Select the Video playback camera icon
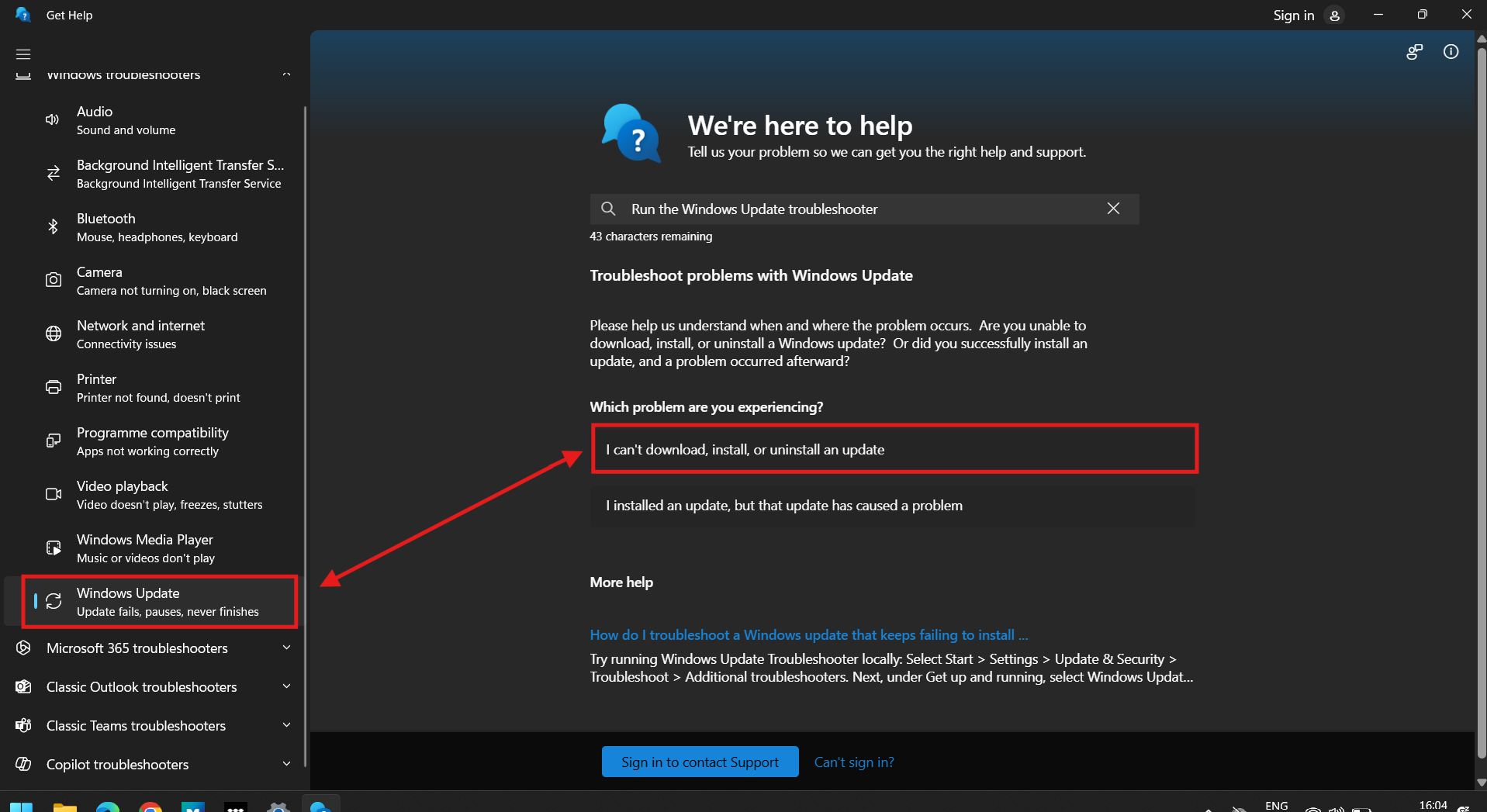Viewport: 1487px width, 812px height. (53, 494)
